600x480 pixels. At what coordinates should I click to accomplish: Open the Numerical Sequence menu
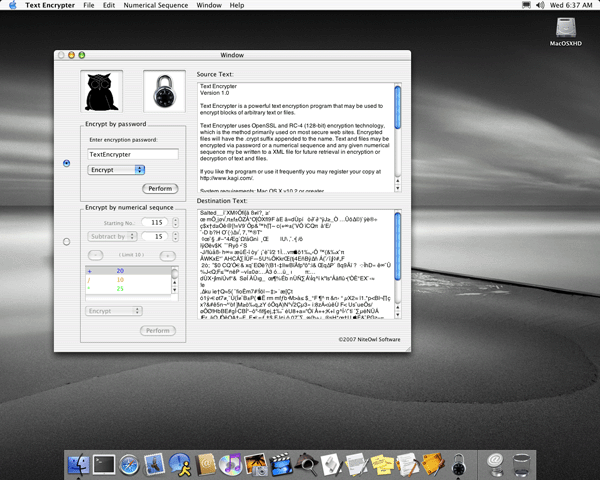click(156, 5)
